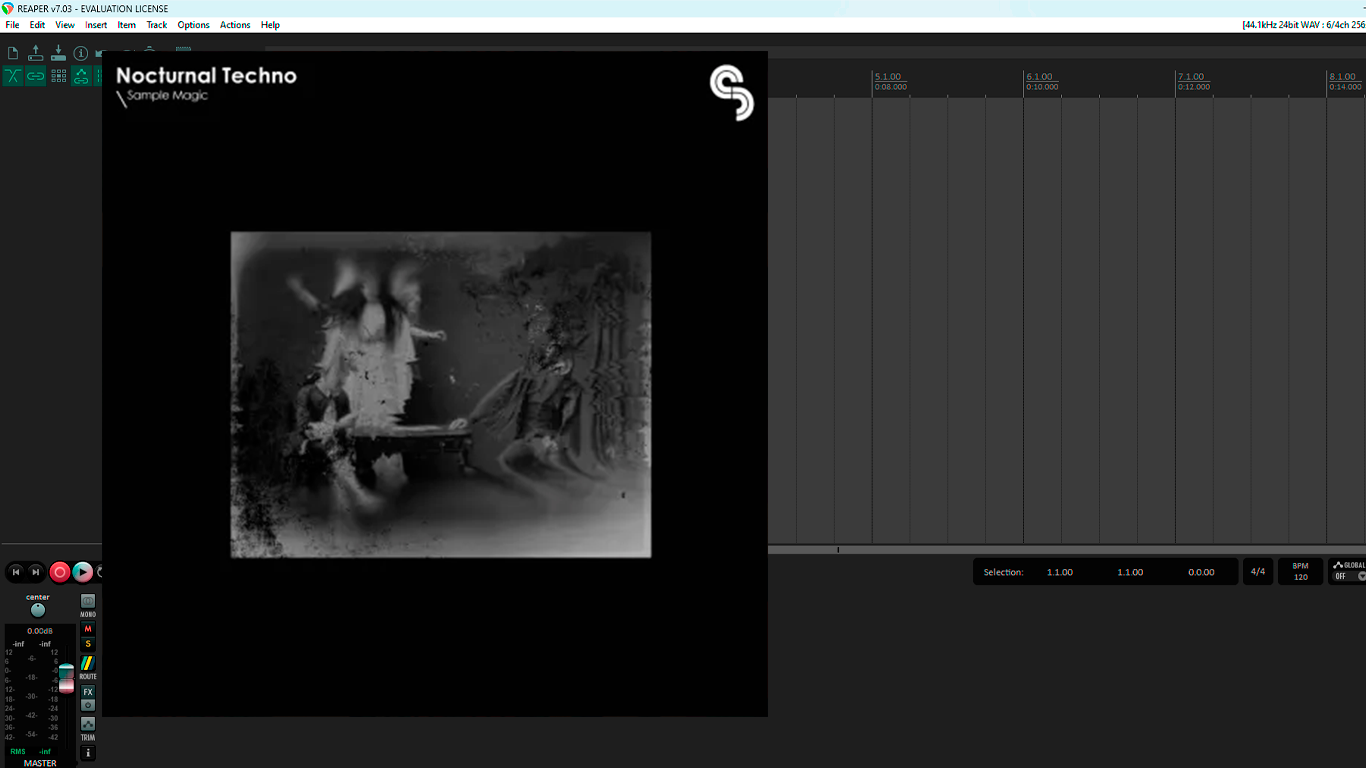Open the Insert menu
The height and width of the screenshot is (768, 1366).
coord(96,25)
